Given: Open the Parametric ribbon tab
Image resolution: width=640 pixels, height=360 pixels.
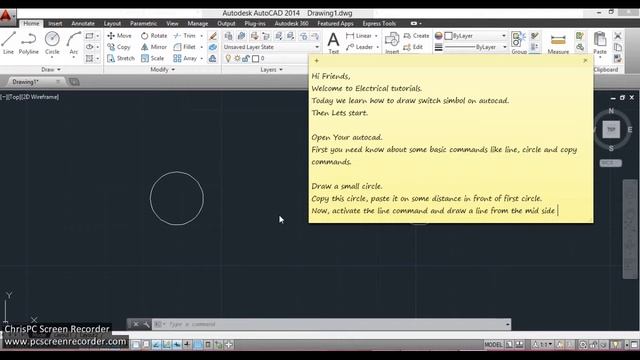Looking at the screenshot, I should coord(143,24).
